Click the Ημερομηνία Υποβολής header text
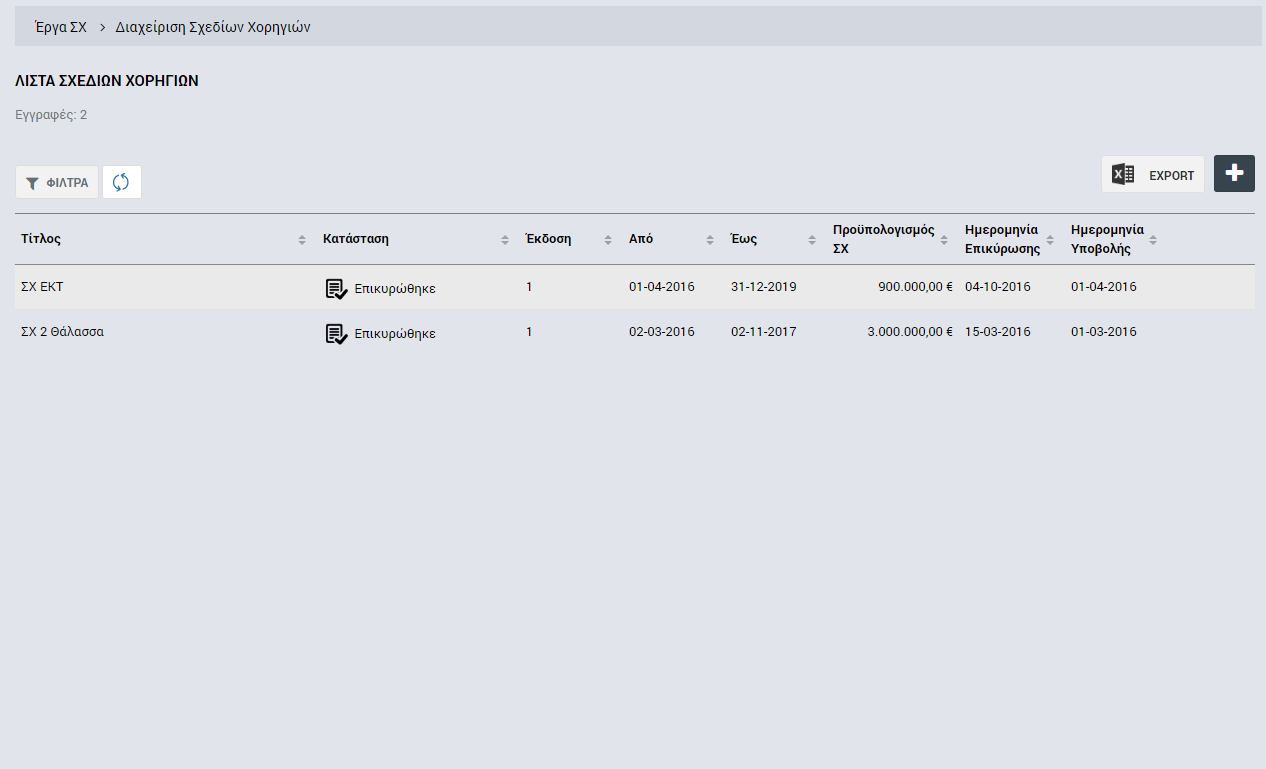 tap(1108, 239)
